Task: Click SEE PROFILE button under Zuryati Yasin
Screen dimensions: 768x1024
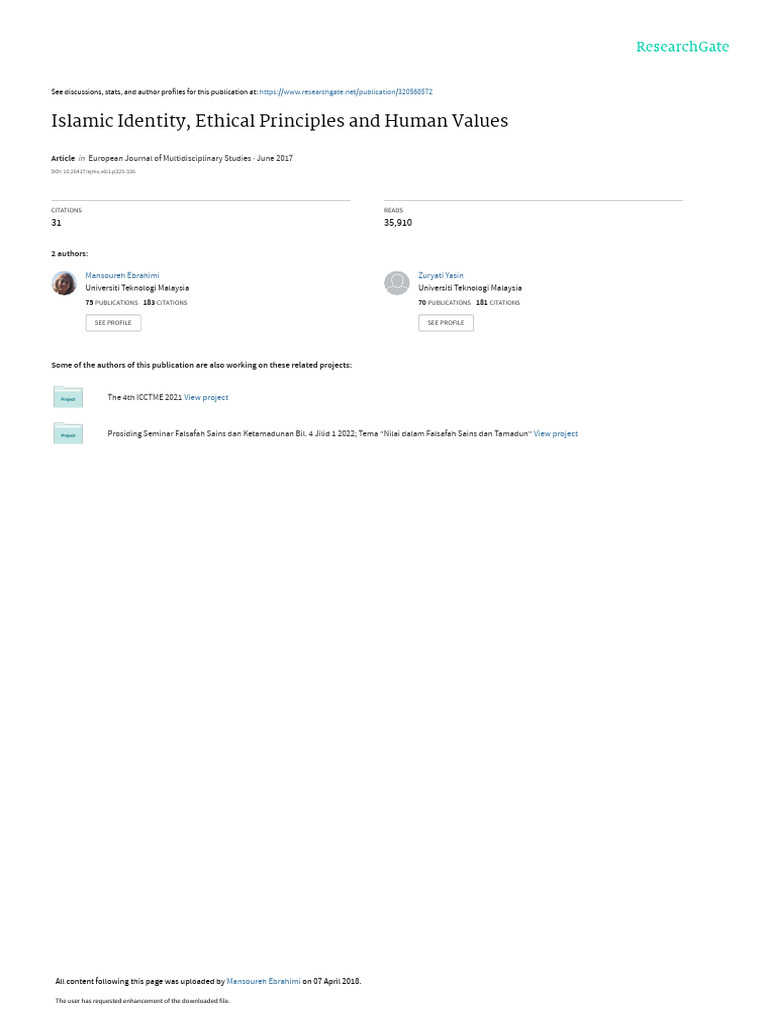Action: pos(446,323)
